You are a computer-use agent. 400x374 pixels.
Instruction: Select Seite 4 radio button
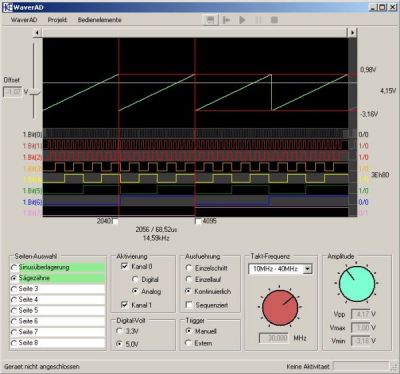coord(14,300)
